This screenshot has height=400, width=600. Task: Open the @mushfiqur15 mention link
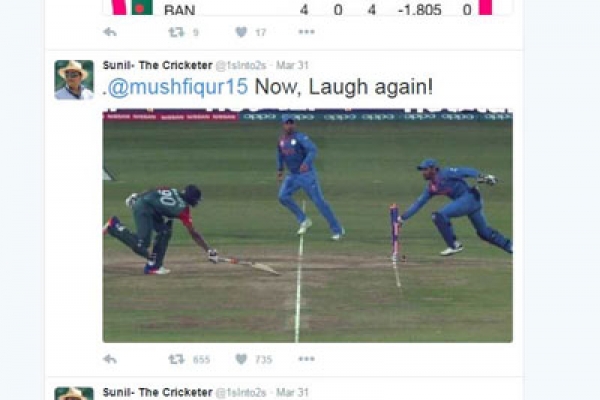tap(178, 87)
